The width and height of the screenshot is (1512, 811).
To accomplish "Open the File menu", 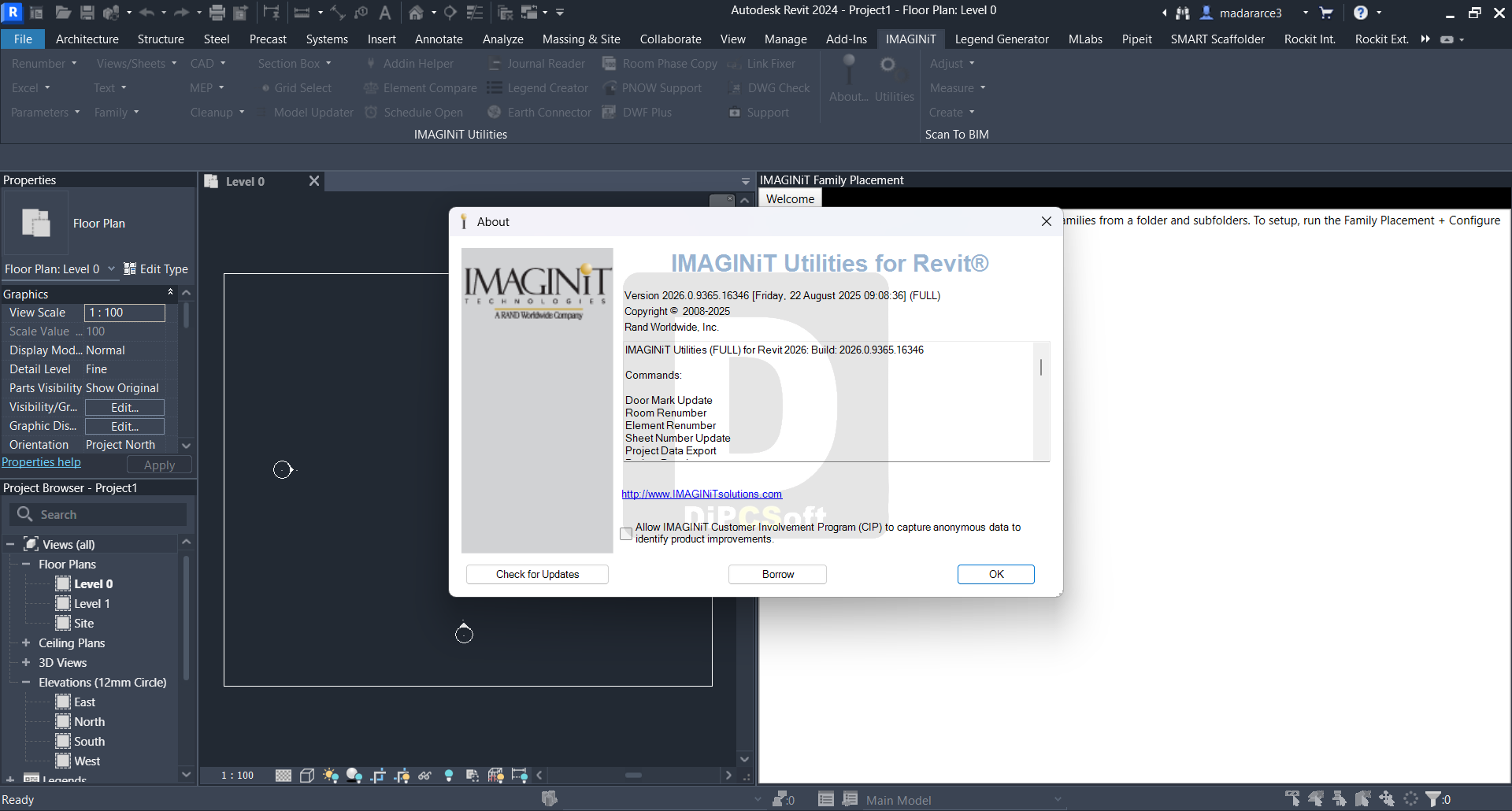I will (x=23, y=39).
